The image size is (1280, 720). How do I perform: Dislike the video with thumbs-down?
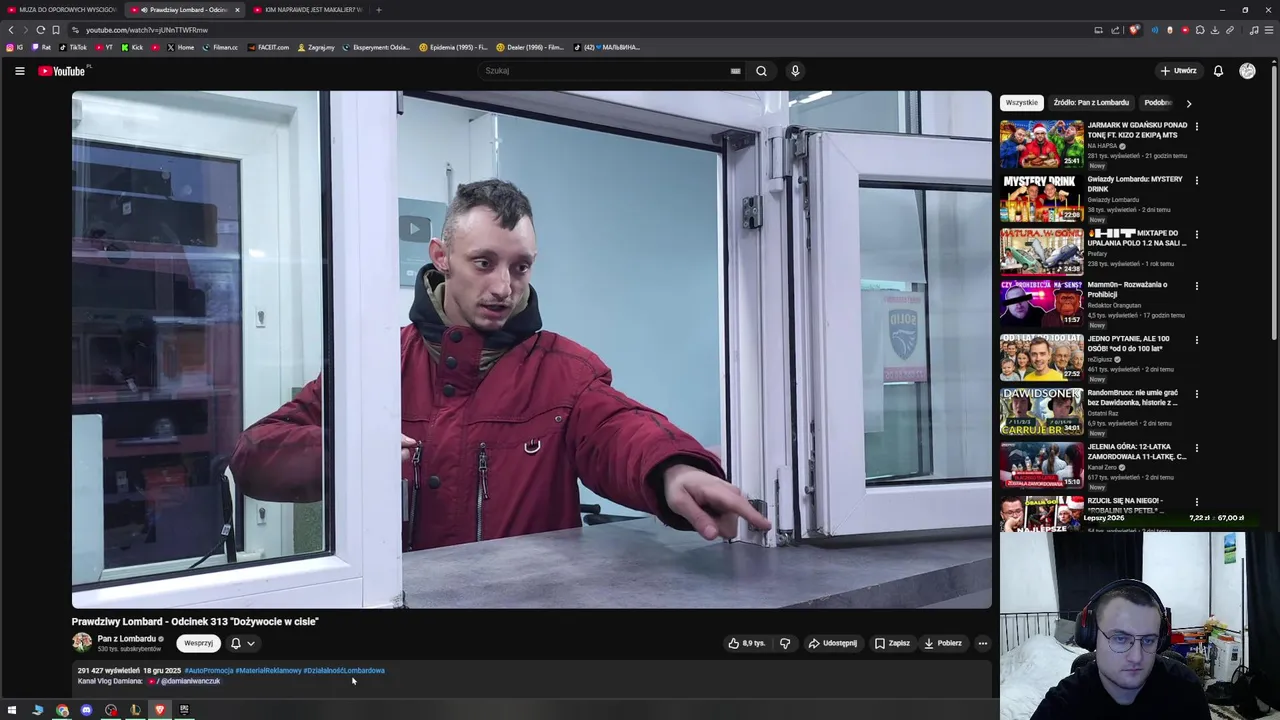(785, 643)
